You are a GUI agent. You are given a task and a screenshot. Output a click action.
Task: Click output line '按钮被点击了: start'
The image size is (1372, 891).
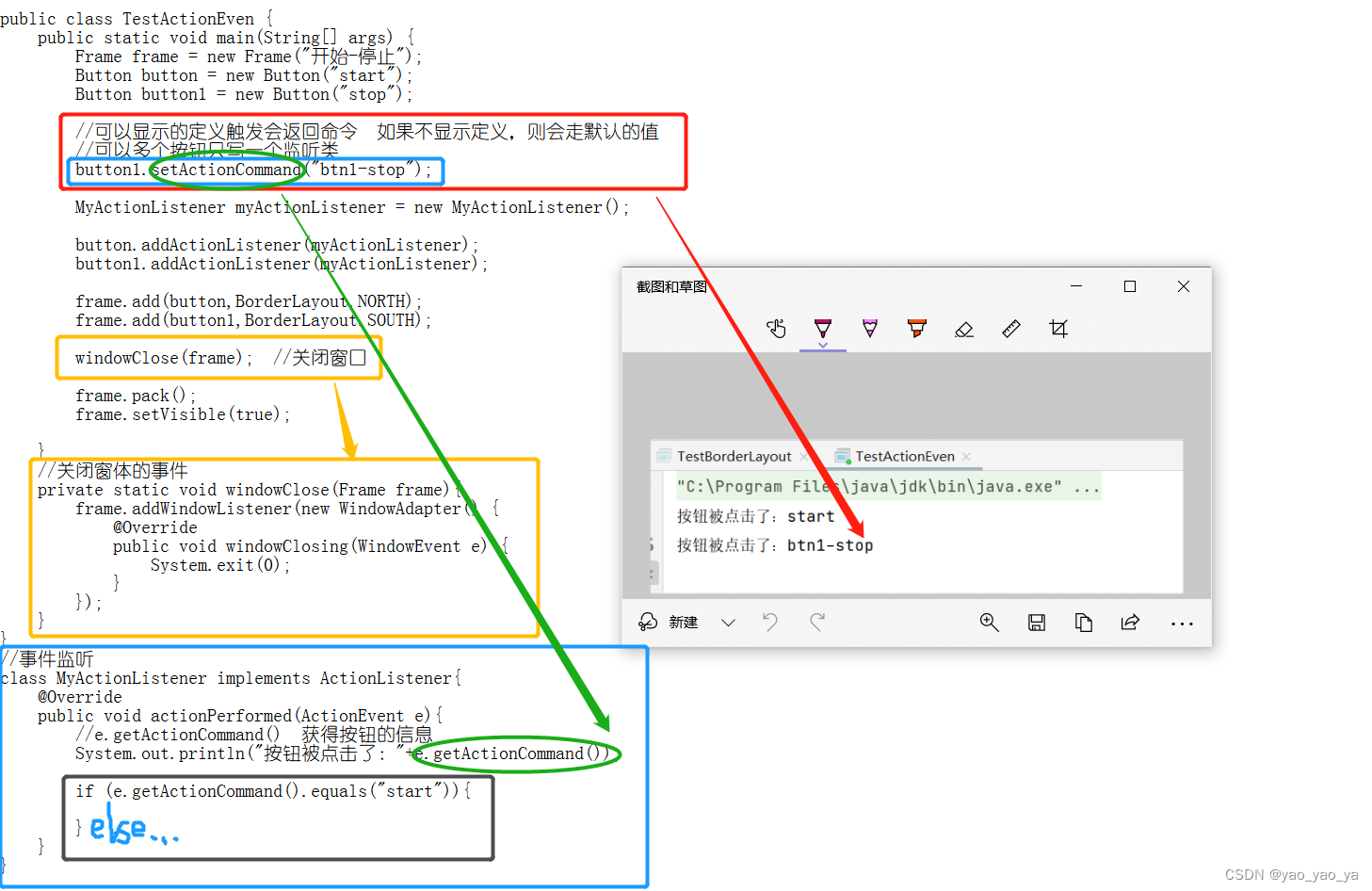[x=755, y=516]
